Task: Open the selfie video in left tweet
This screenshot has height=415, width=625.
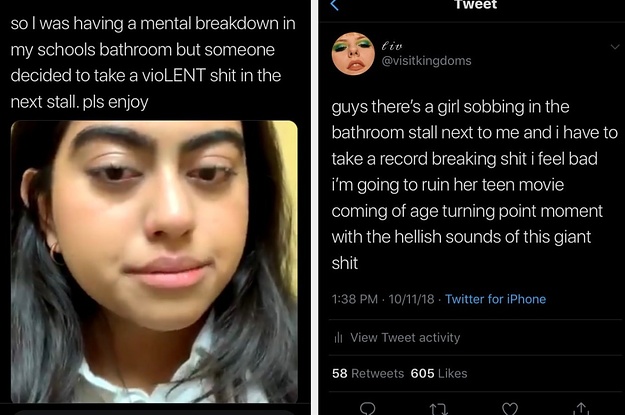Action: tap(154, 262)
